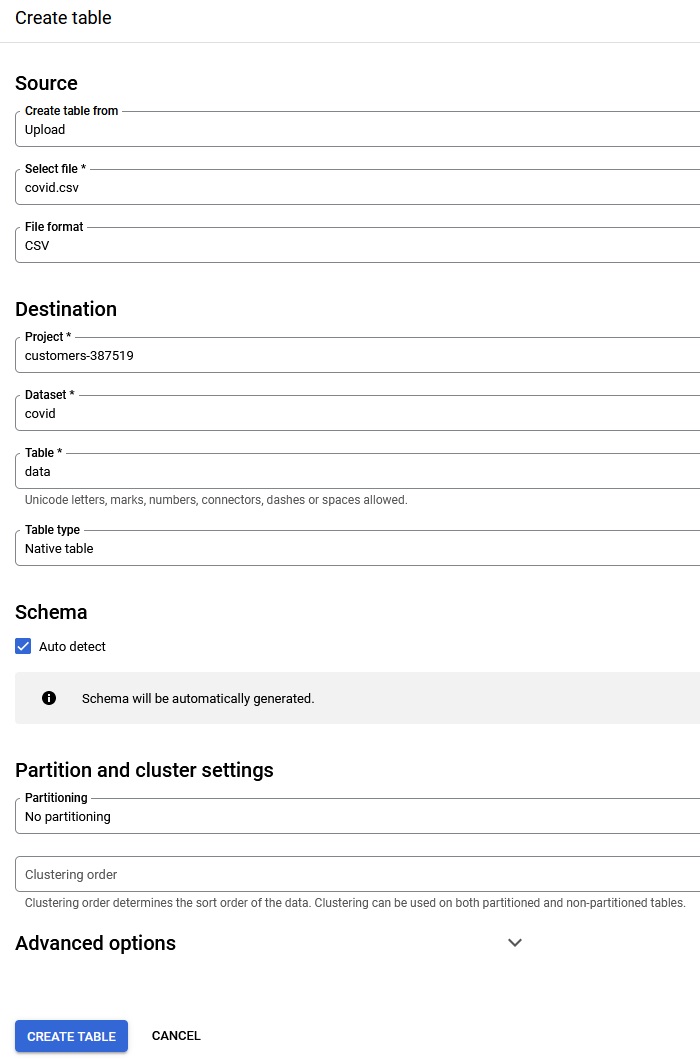Click the info icon beside schema message
This screenshot has height=1060, width=700.
click(49, 698)
